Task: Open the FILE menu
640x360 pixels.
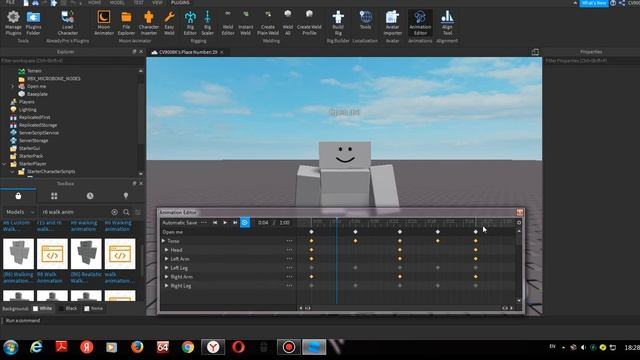Action: (x=10, y=2)
